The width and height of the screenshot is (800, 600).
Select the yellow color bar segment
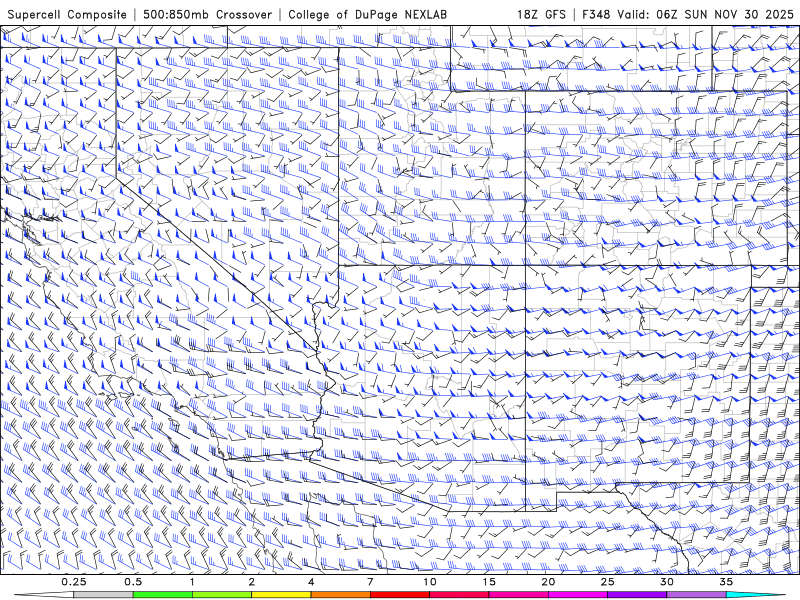281,595
